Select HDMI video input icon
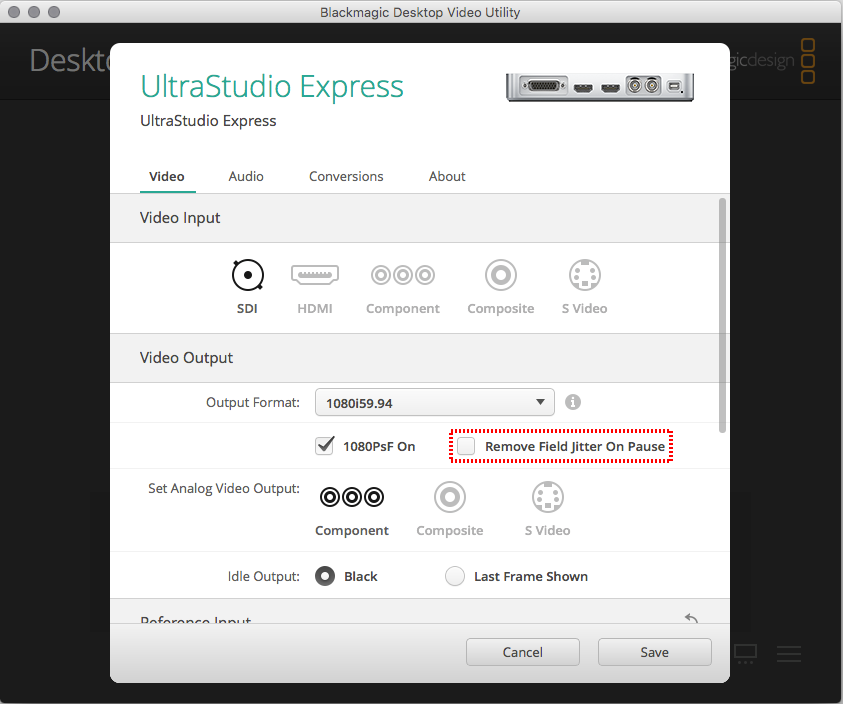Image resolution: width=863 pixels, height=724 pixels. (x=315, y=274)
